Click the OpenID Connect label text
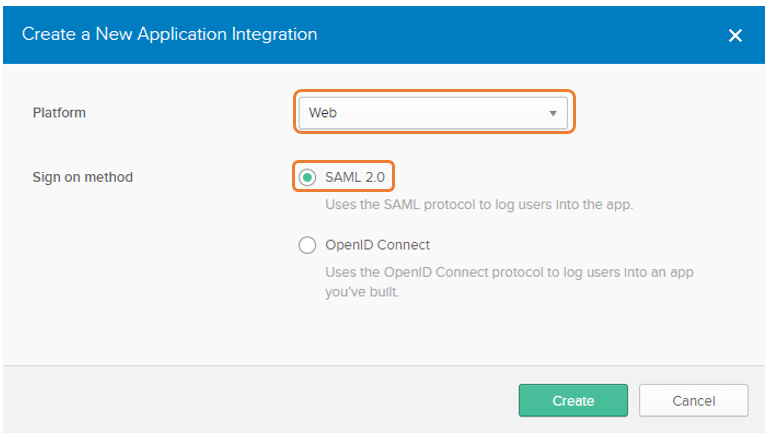 tap(378, 245)
